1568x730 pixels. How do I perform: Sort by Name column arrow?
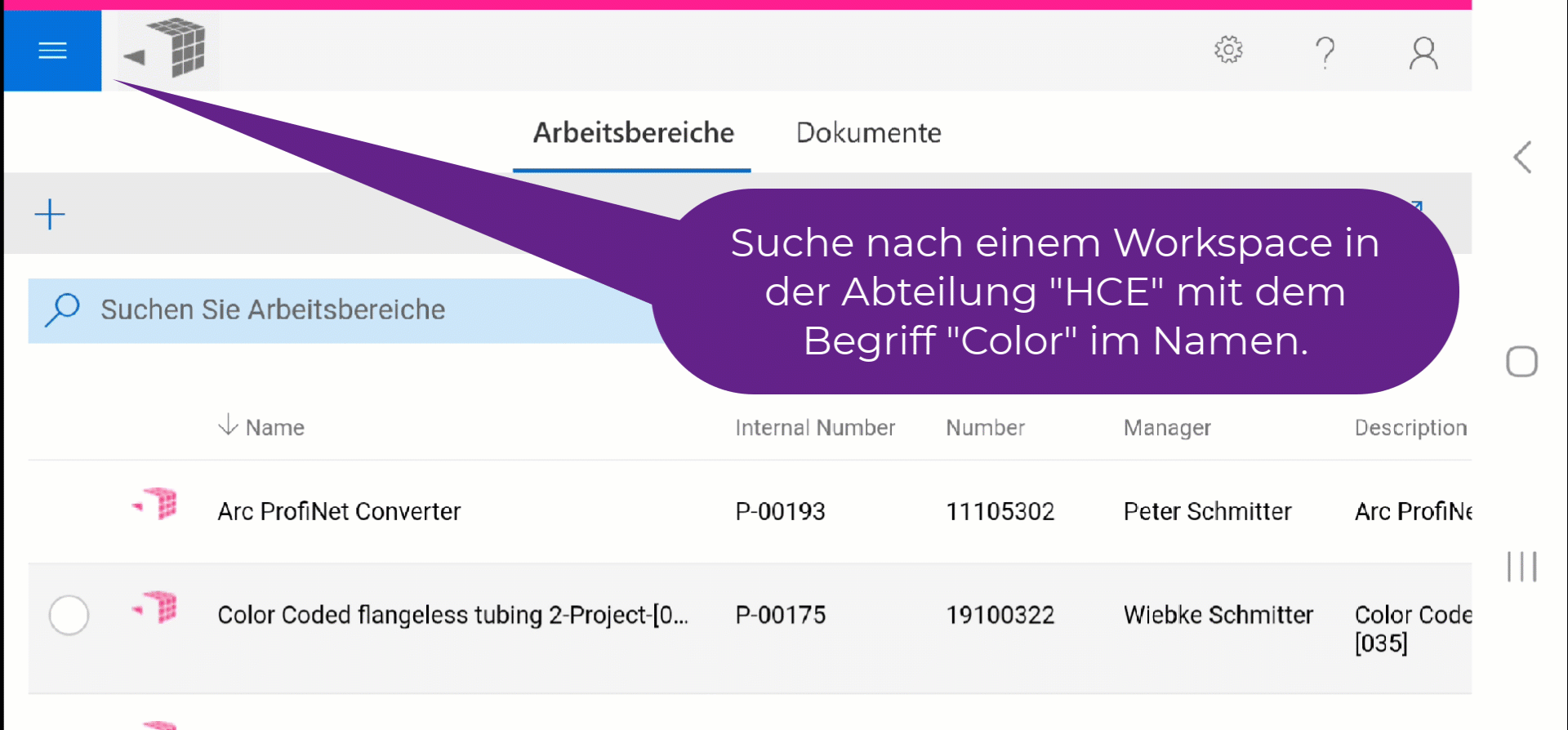pos(228,425)
